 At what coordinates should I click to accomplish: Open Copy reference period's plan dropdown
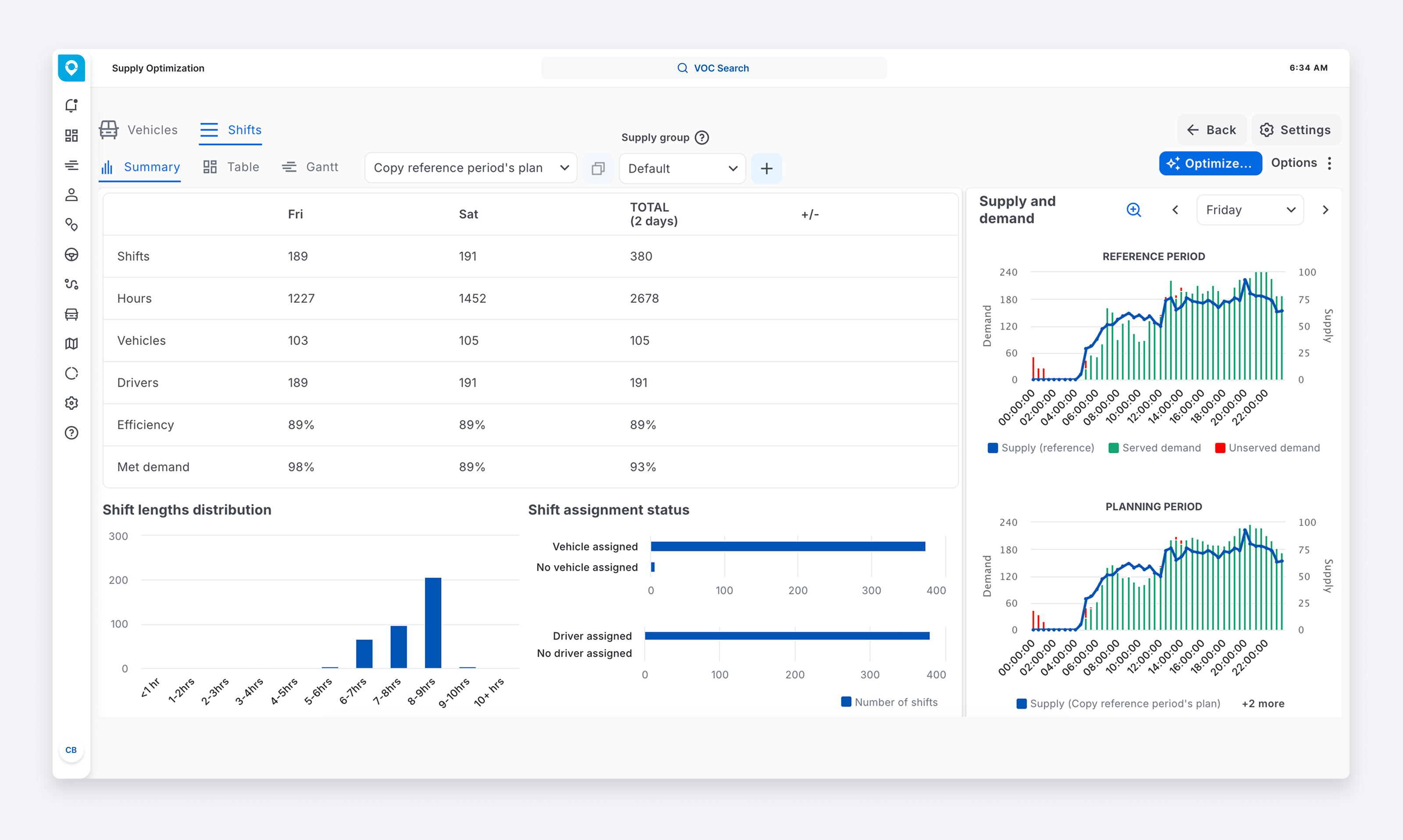470,168
